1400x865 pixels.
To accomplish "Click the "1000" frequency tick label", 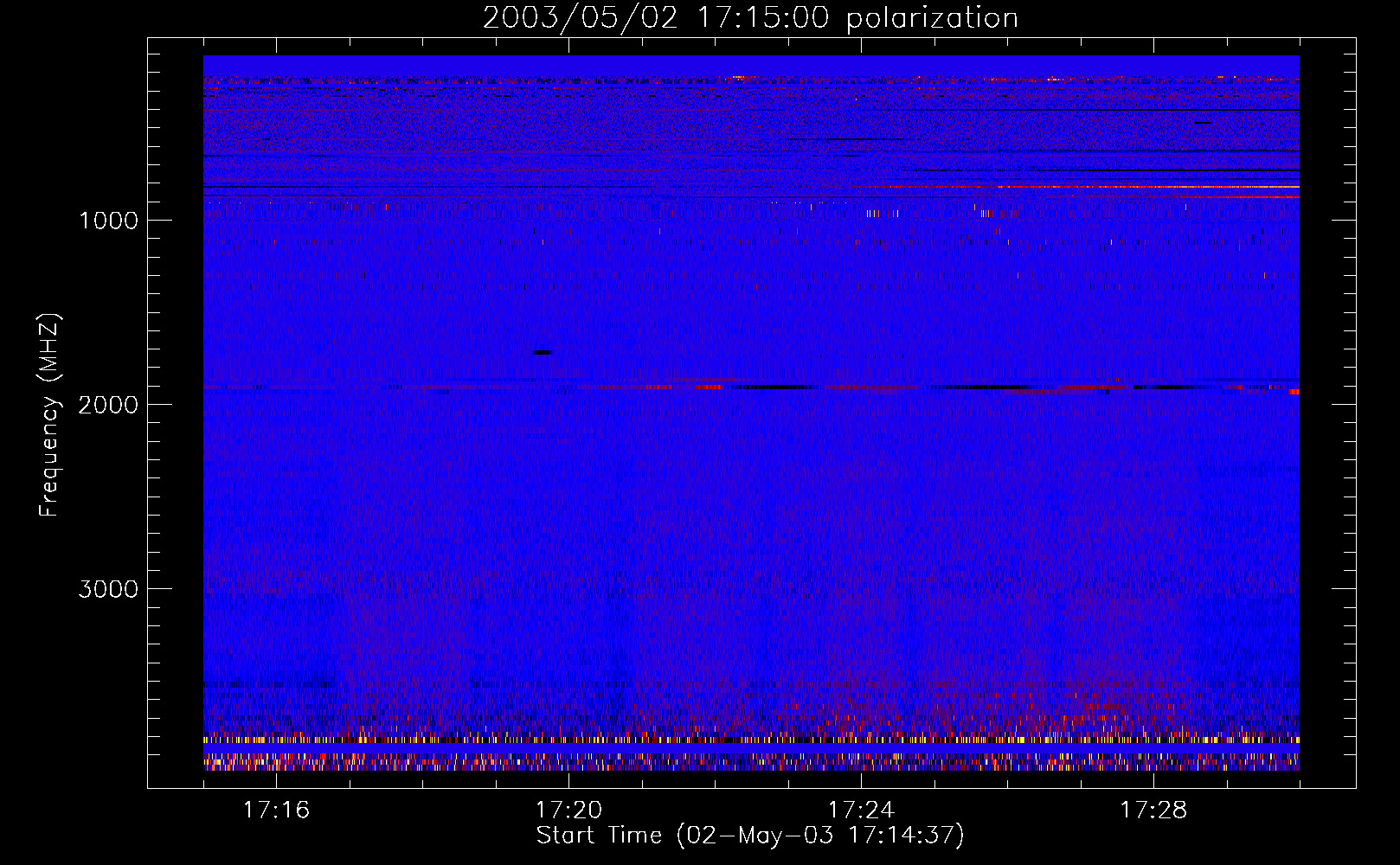I will point(108,221).
